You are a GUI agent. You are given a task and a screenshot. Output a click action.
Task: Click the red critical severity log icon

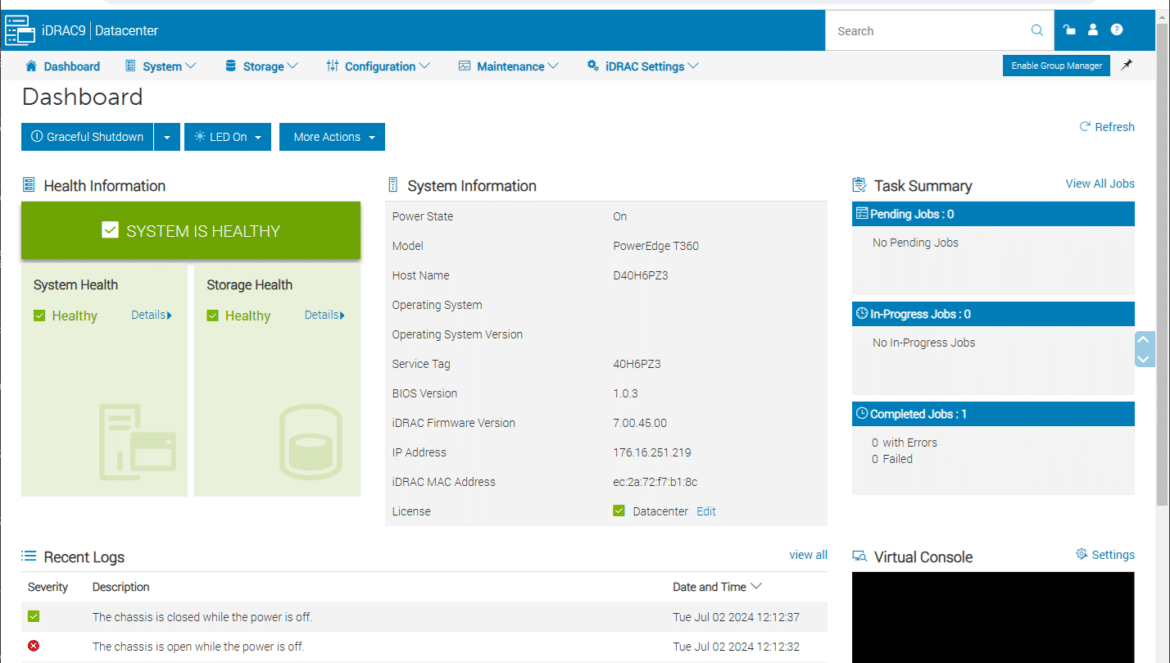click(x=34, y=646)
